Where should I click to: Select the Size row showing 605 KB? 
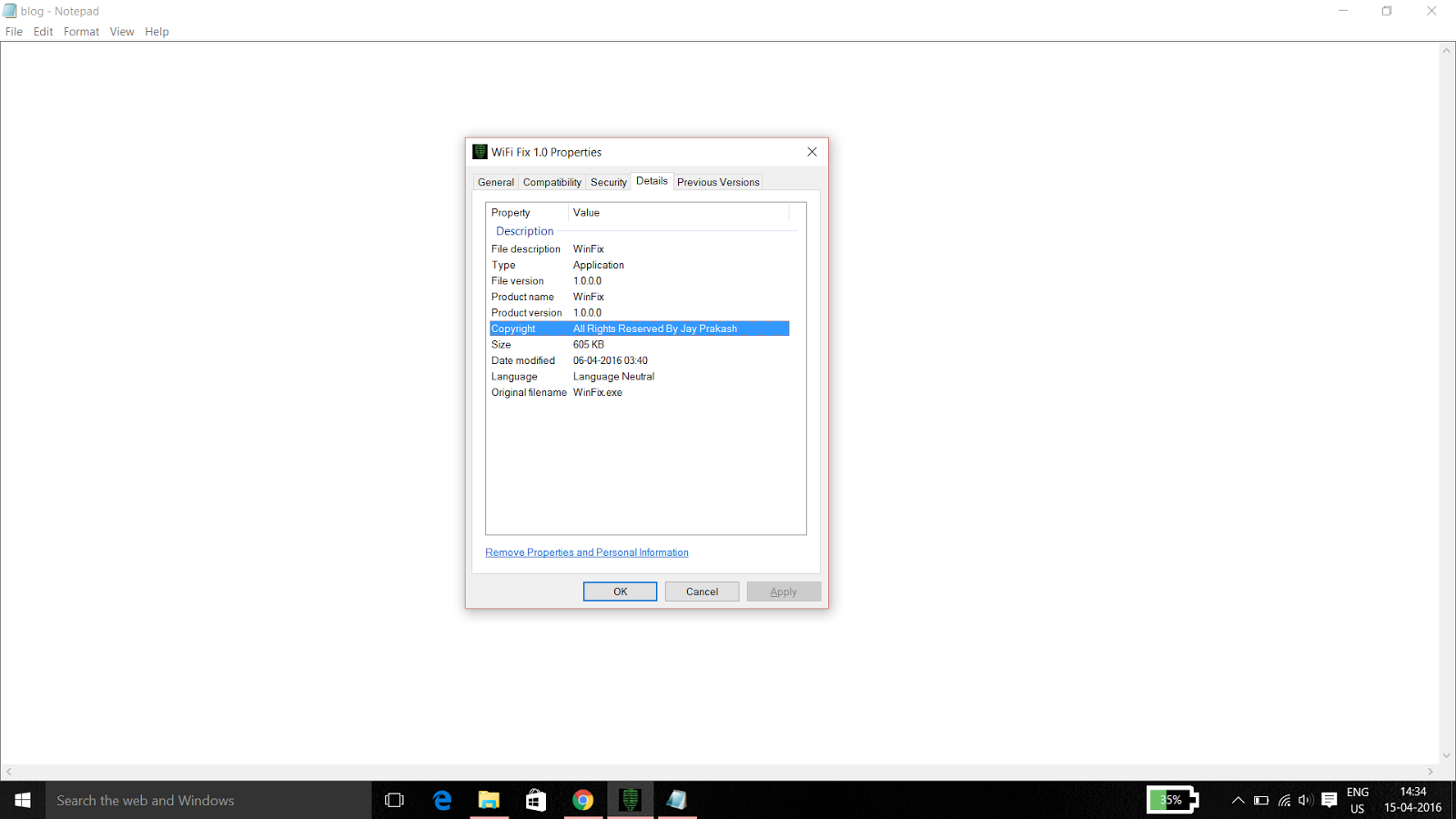pos(639,345)
